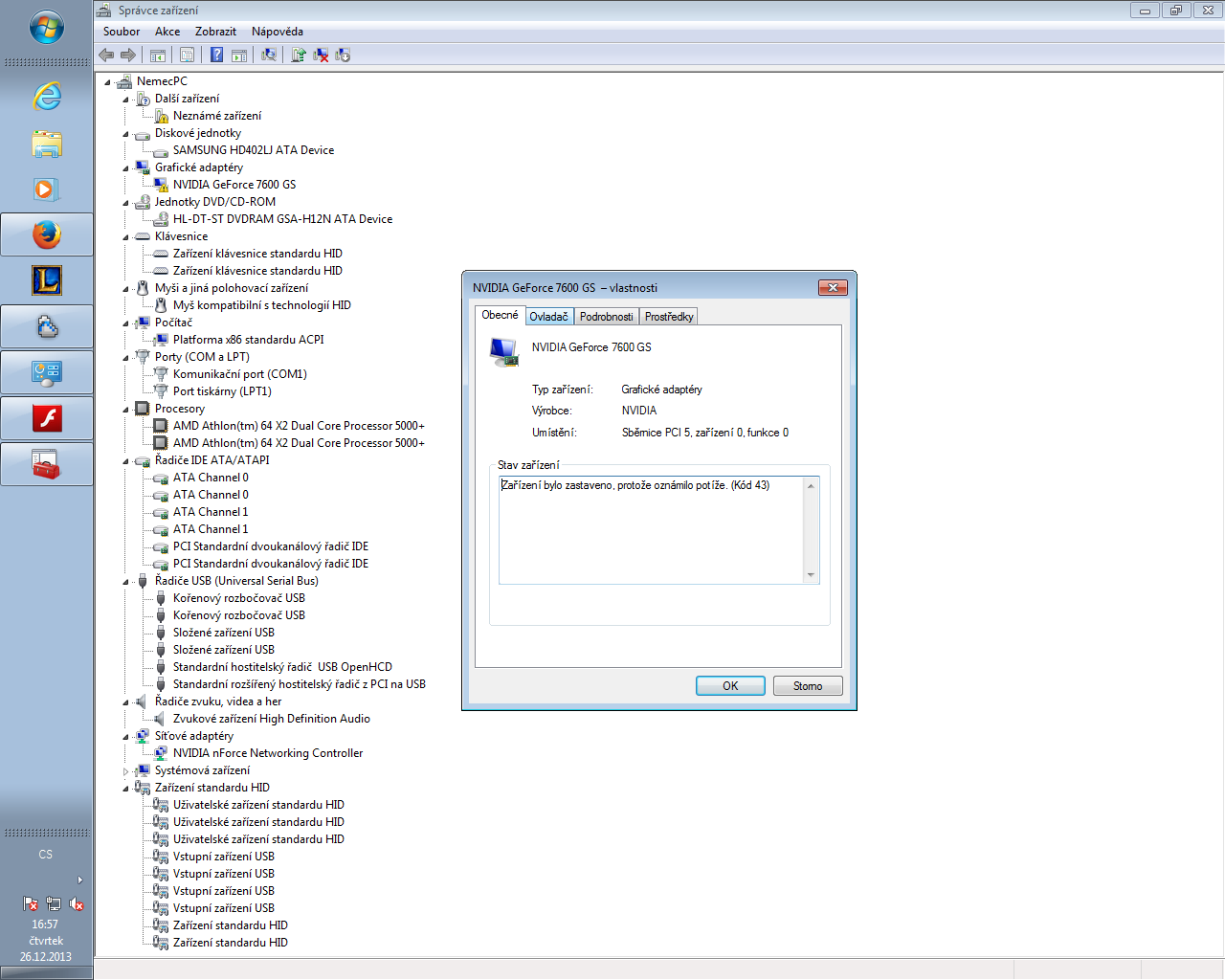The height and width of the screenshot is (980, 1225).
Task: Collapse Diskové jednotky category
Action: pos(125,134)
